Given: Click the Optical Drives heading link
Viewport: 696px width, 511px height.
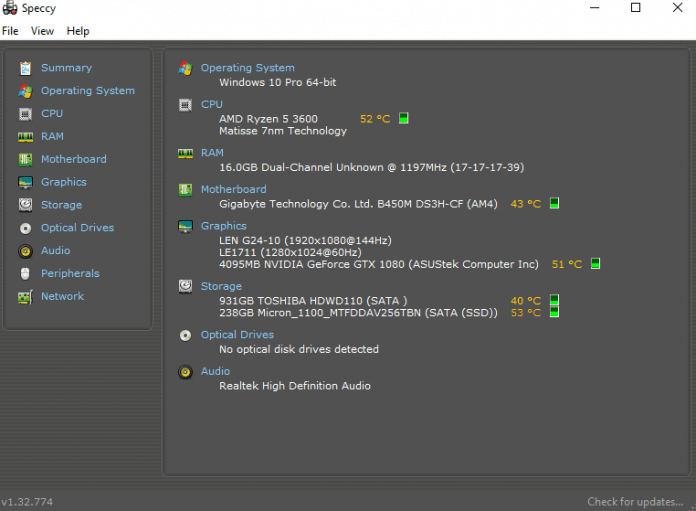Looking at the screenshot, I should point(237,335).
